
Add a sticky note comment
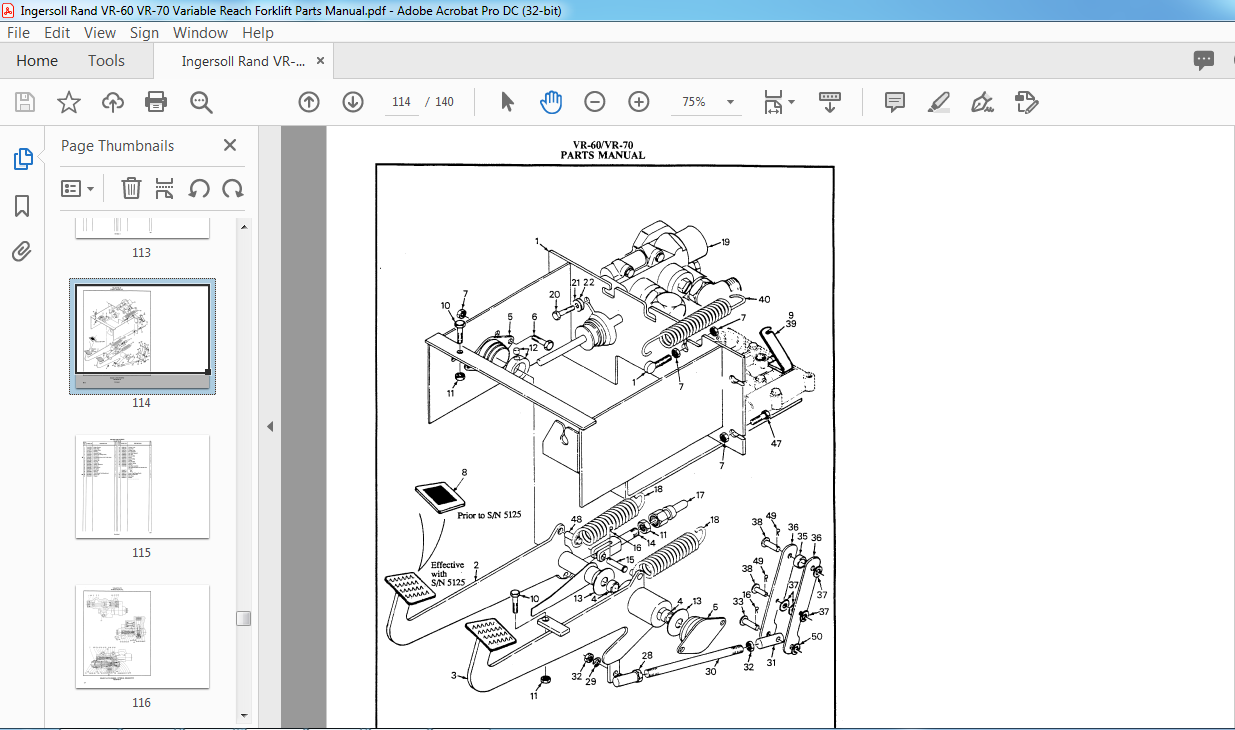tap(895, 102)
